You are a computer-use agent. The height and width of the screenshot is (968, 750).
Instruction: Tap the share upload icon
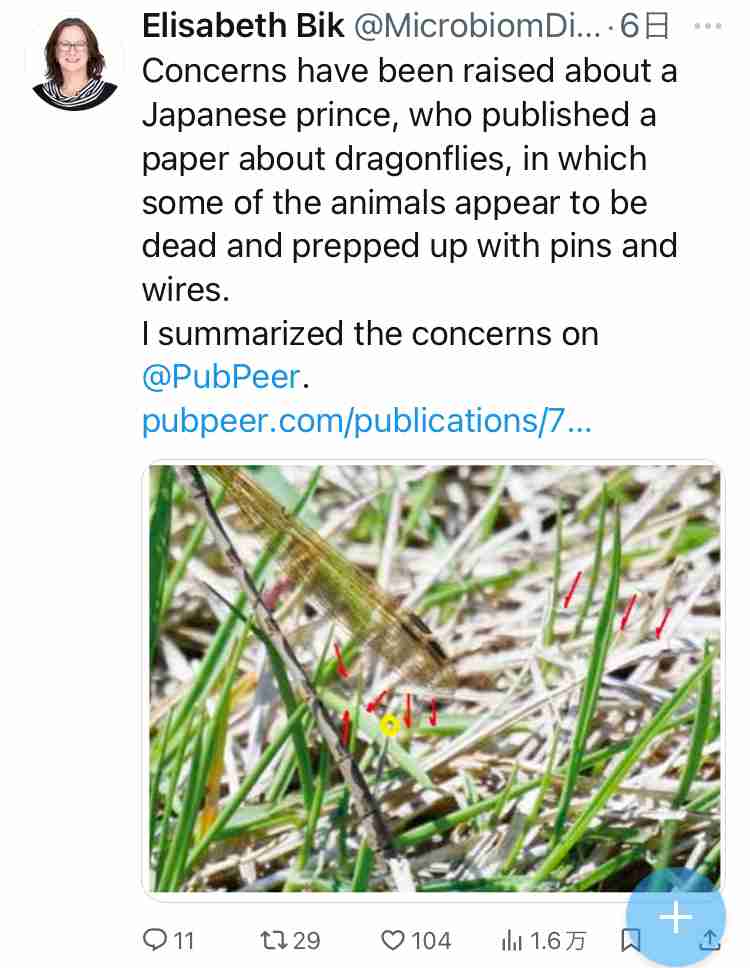coord(708,939)
